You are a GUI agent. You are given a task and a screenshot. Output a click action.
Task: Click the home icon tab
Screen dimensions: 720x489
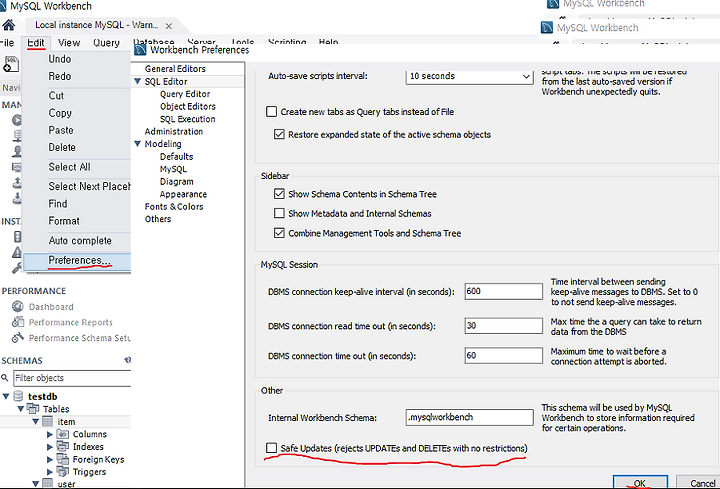click(8, 25)
